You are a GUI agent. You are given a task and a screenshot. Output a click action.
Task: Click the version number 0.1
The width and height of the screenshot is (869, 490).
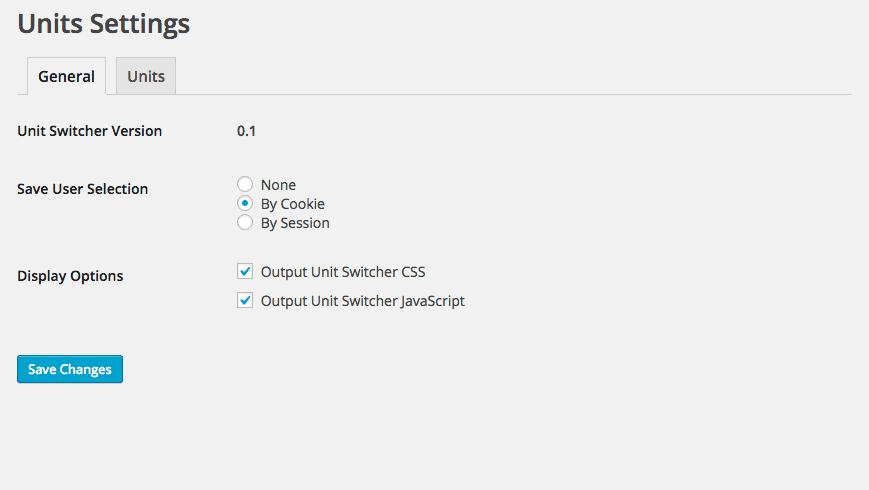[x=246, y=131]
